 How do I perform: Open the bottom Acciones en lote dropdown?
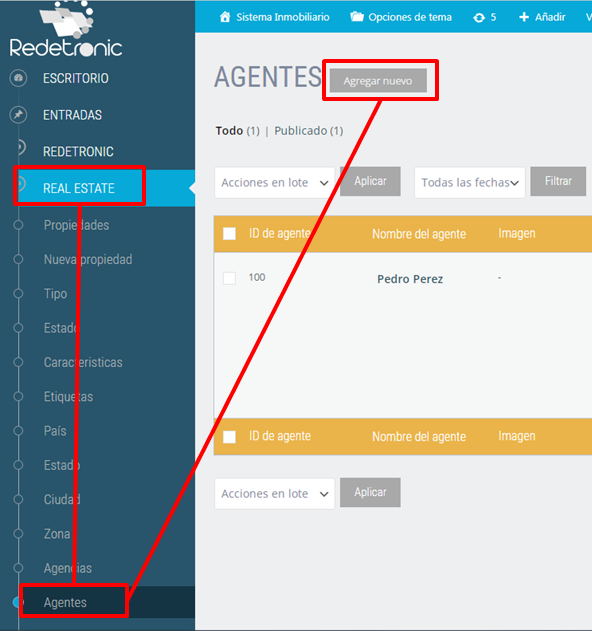(x=274, y=494)
